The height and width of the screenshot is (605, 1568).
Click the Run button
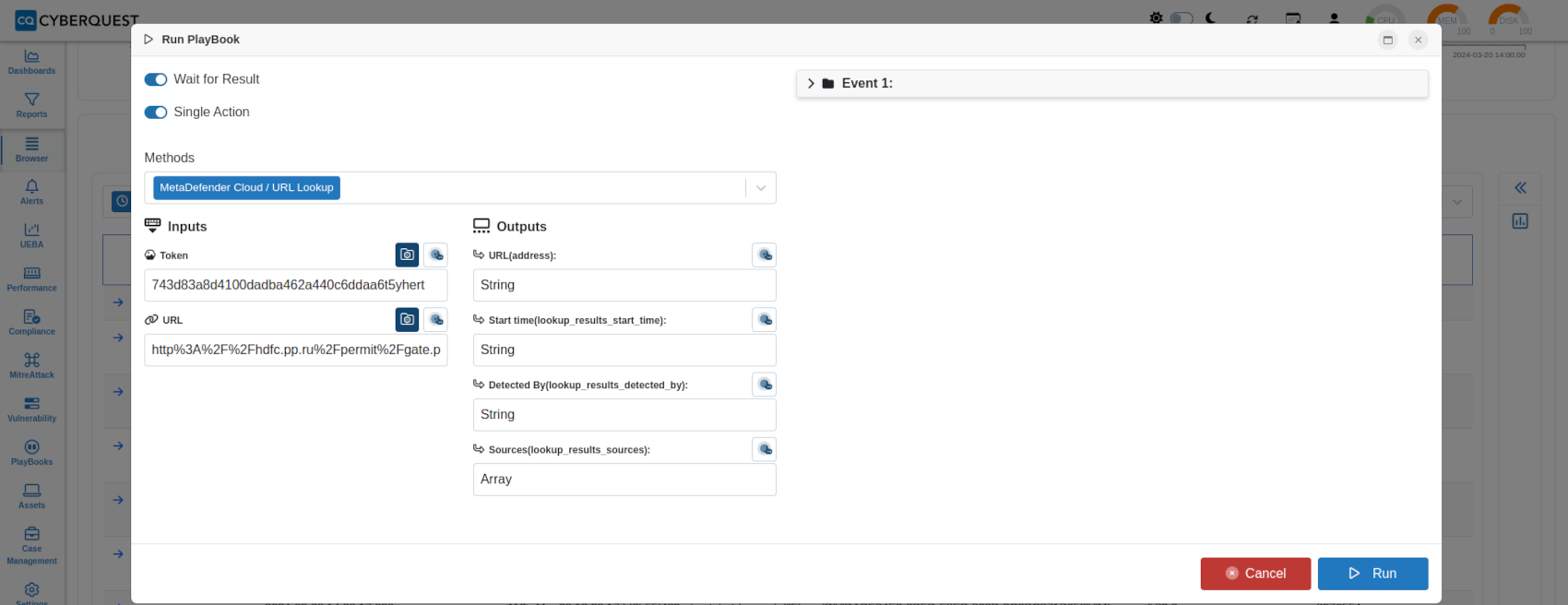1372,574
